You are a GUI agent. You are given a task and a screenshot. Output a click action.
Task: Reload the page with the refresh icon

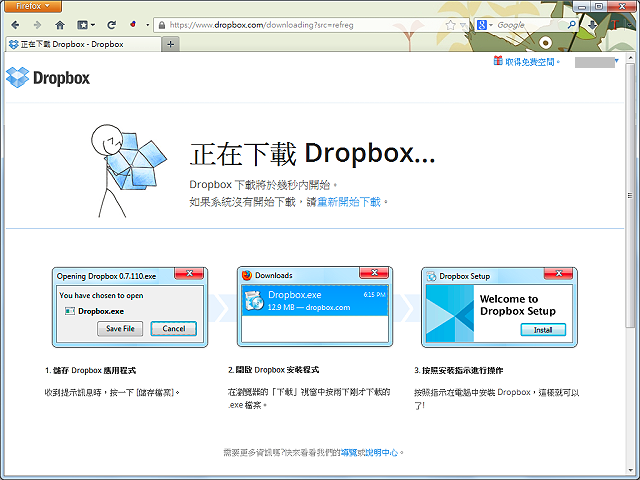click(x=111, y=25)
